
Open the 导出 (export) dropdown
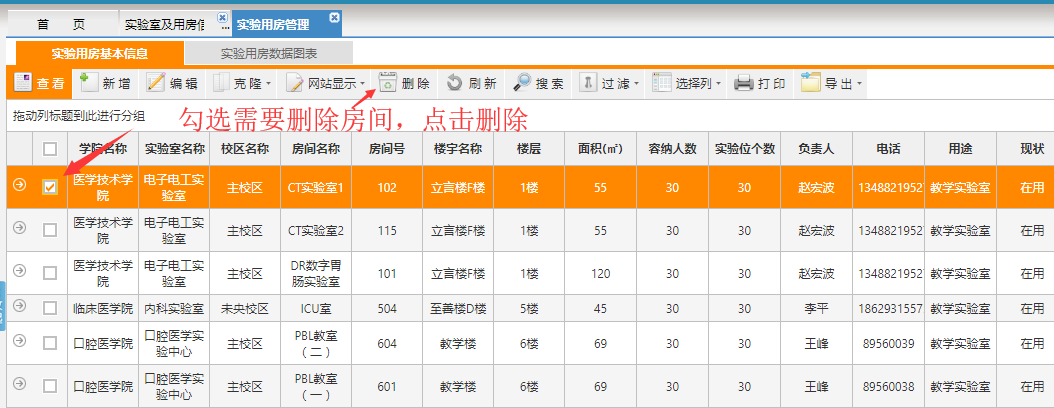[x=858, y=84]
